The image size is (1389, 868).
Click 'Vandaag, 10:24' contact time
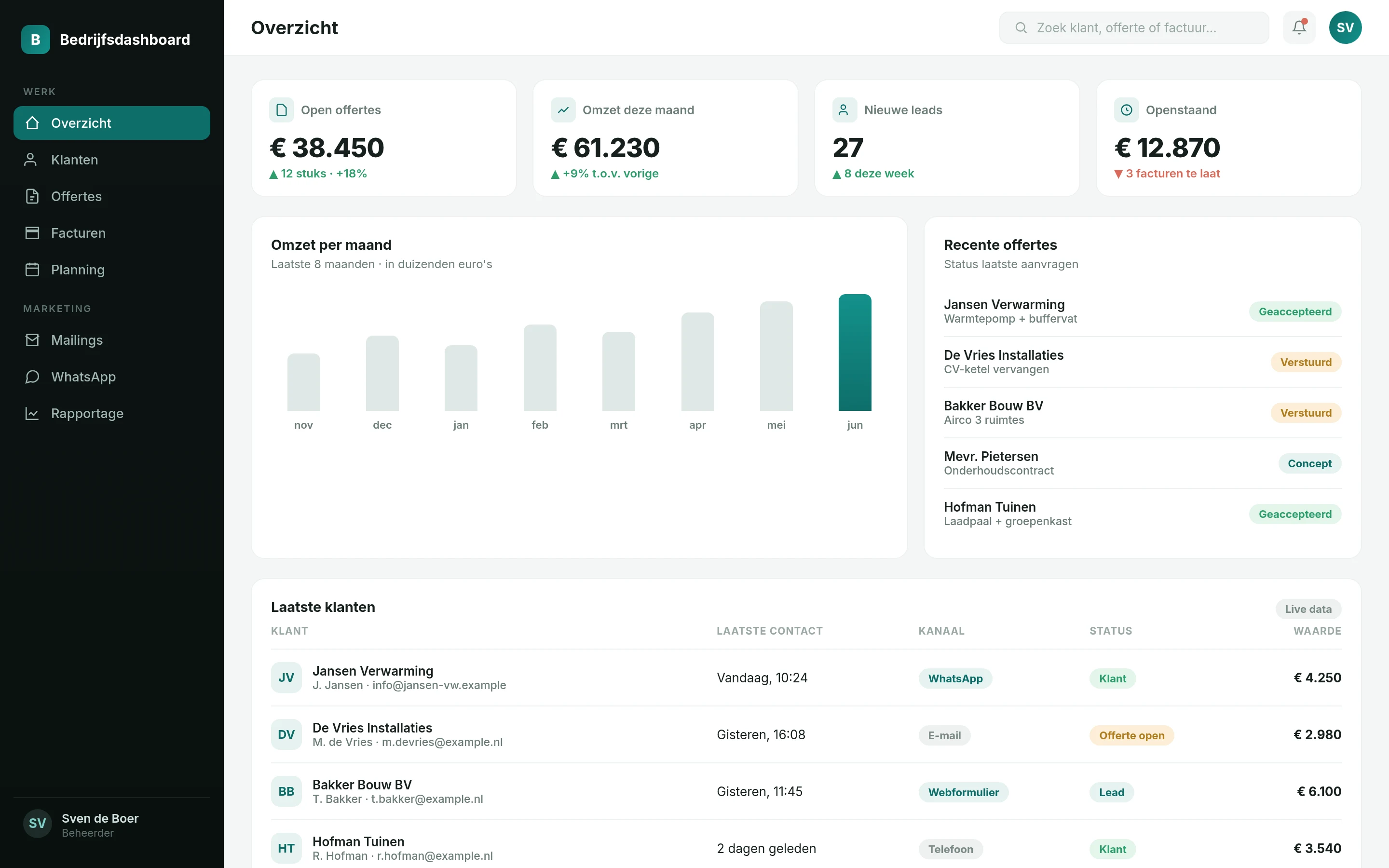pos(762,678)
